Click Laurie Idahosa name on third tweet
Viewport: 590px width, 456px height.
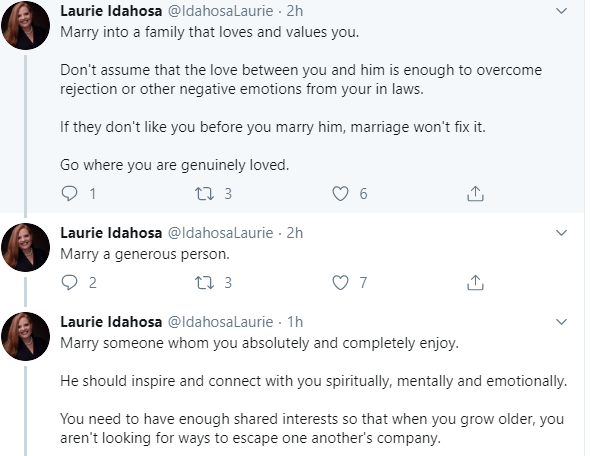[x=111, y=322]
